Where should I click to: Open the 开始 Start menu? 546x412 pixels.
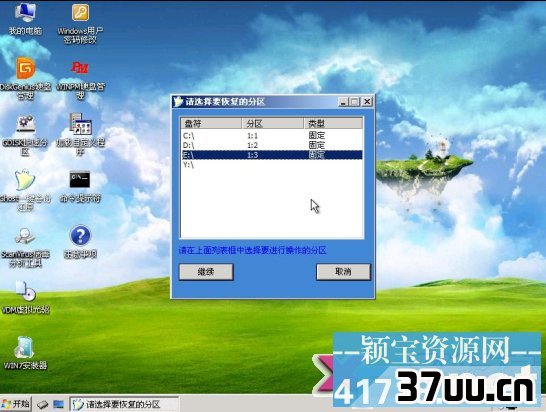coord(16,404)
